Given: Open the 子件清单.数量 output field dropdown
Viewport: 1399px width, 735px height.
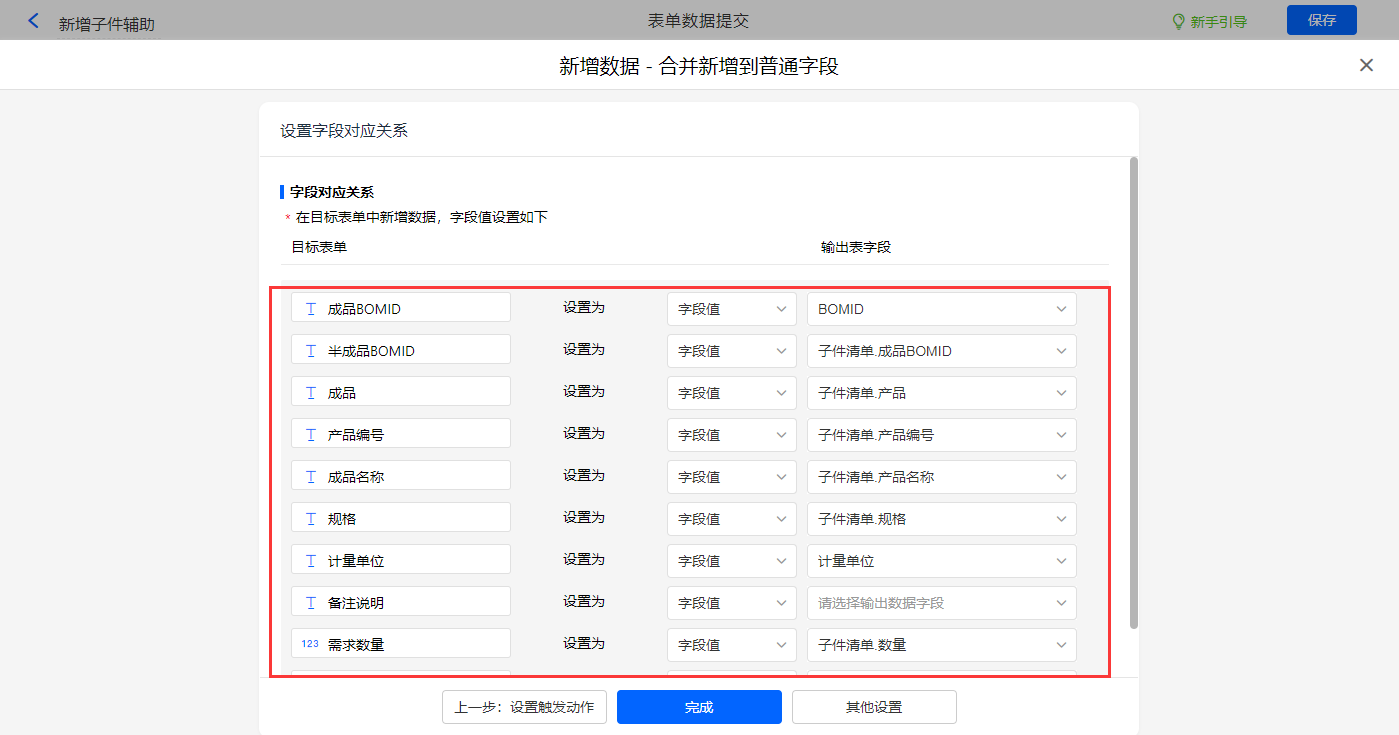Looking at the screenshot, I should 941,645.
